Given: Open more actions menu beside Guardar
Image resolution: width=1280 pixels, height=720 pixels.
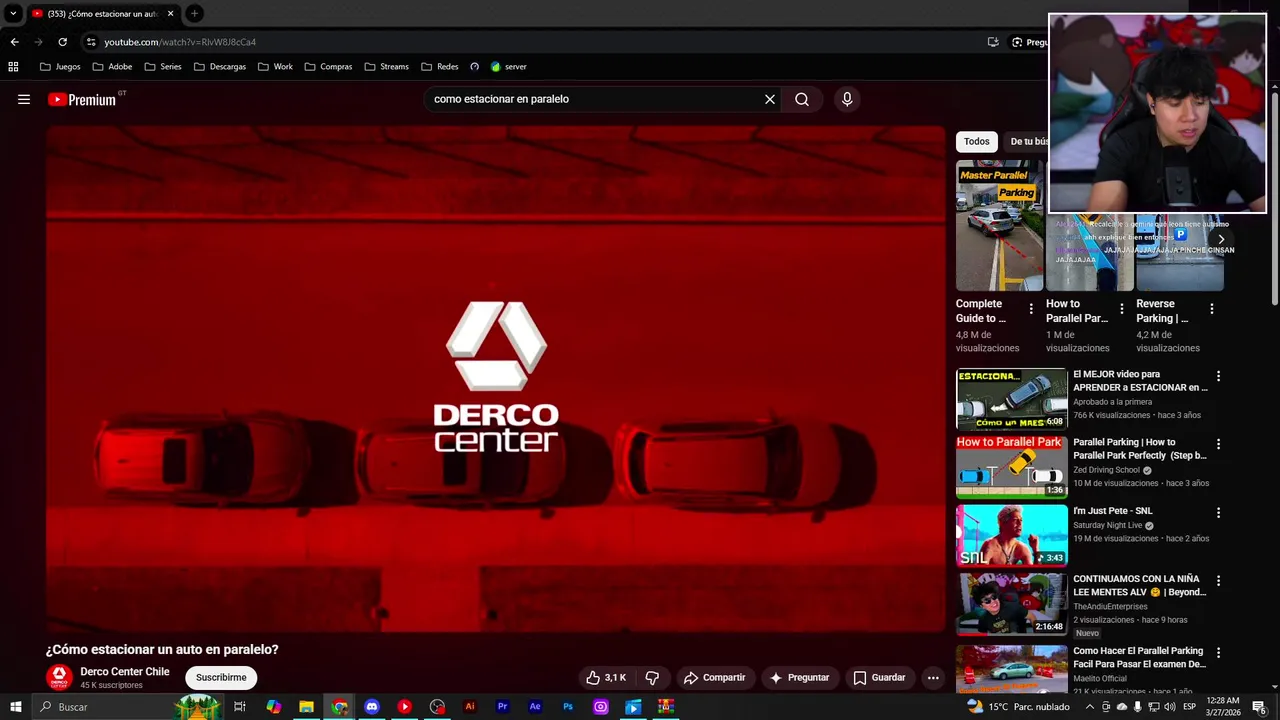Looking at the screenshot, I should (x=933, y=677).
